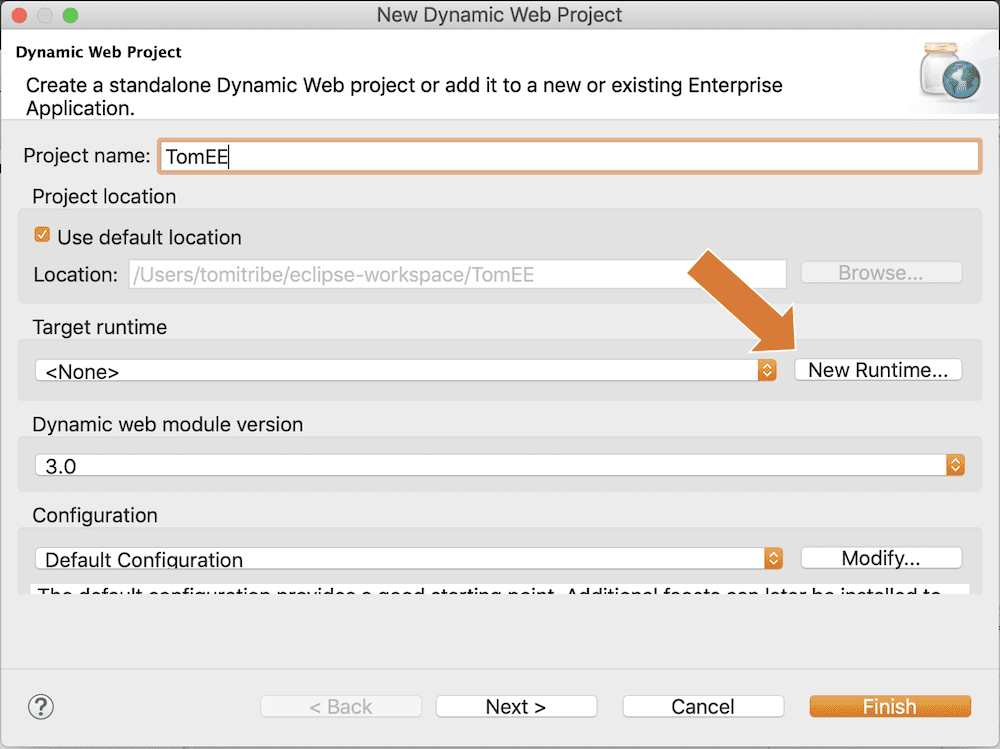Expand the Dynamic web module version 3.0 dropdown
Viewport: 1000px width, 749px height.
[x=499, y=464]
